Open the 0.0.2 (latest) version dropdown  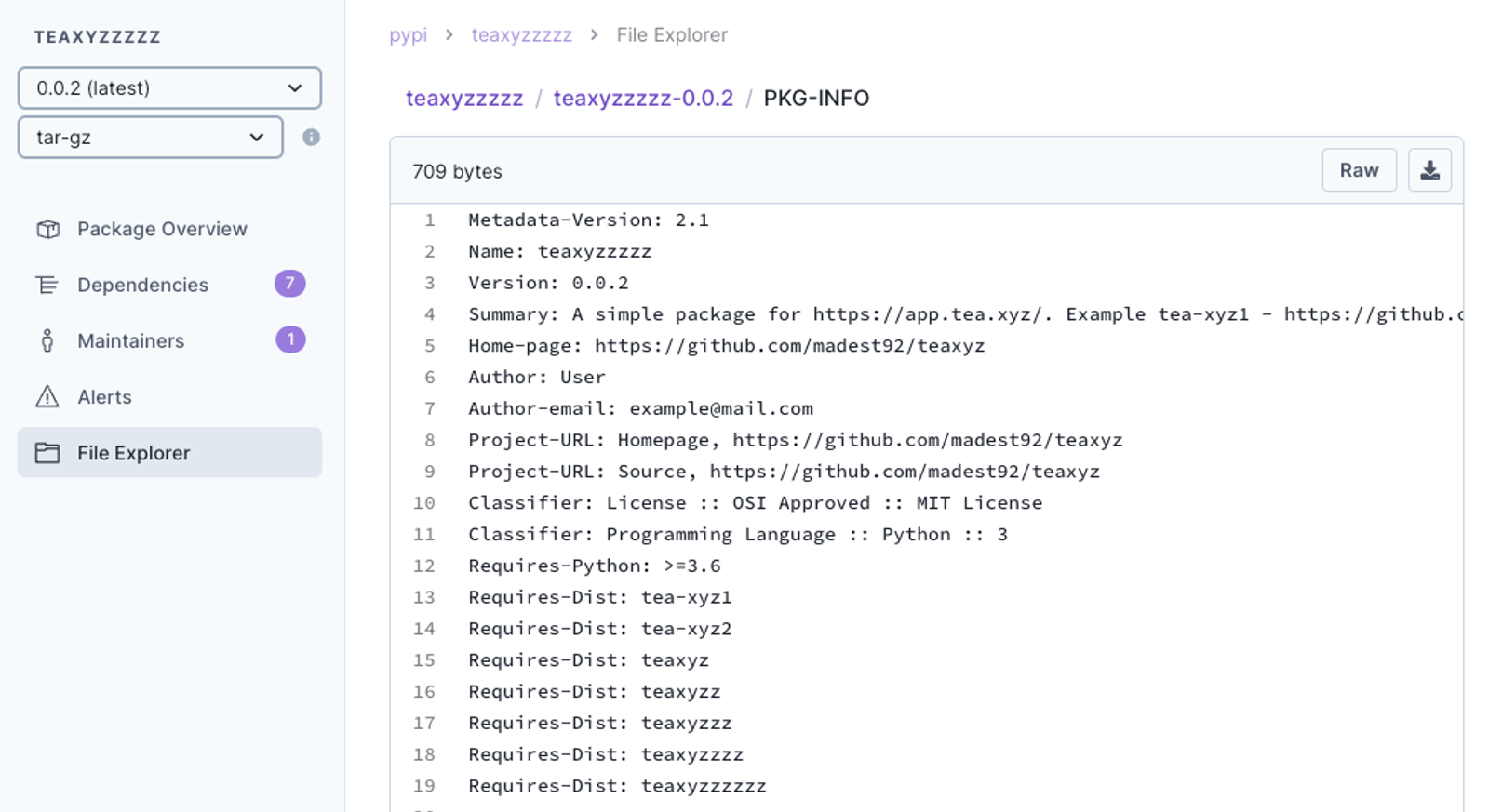169,88
